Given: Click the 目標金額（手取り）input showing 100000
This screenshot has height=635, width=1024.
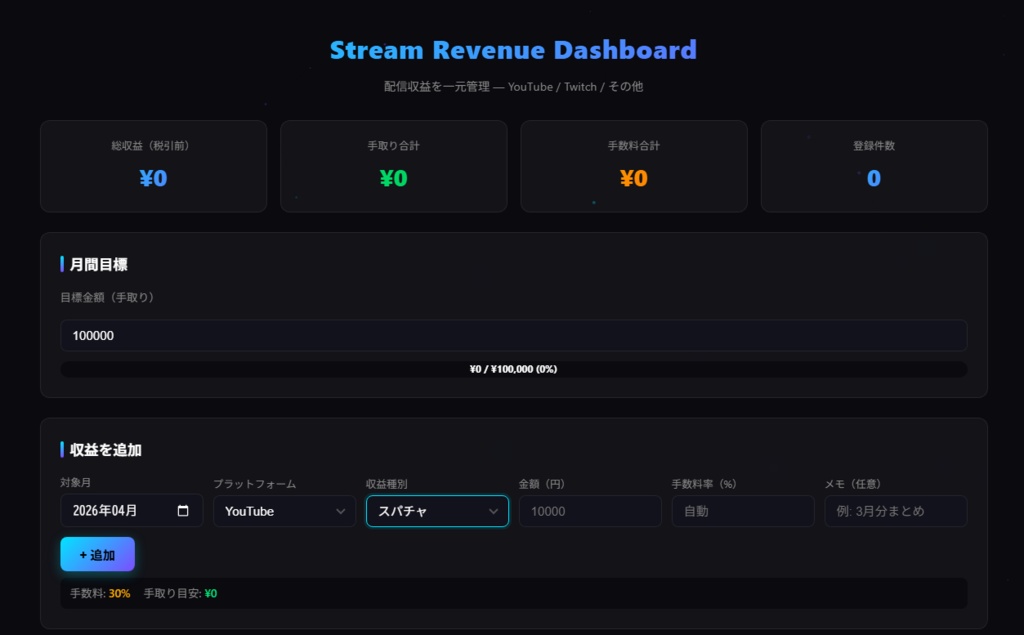Looking at the screenshot, I should tap(513, 335).
